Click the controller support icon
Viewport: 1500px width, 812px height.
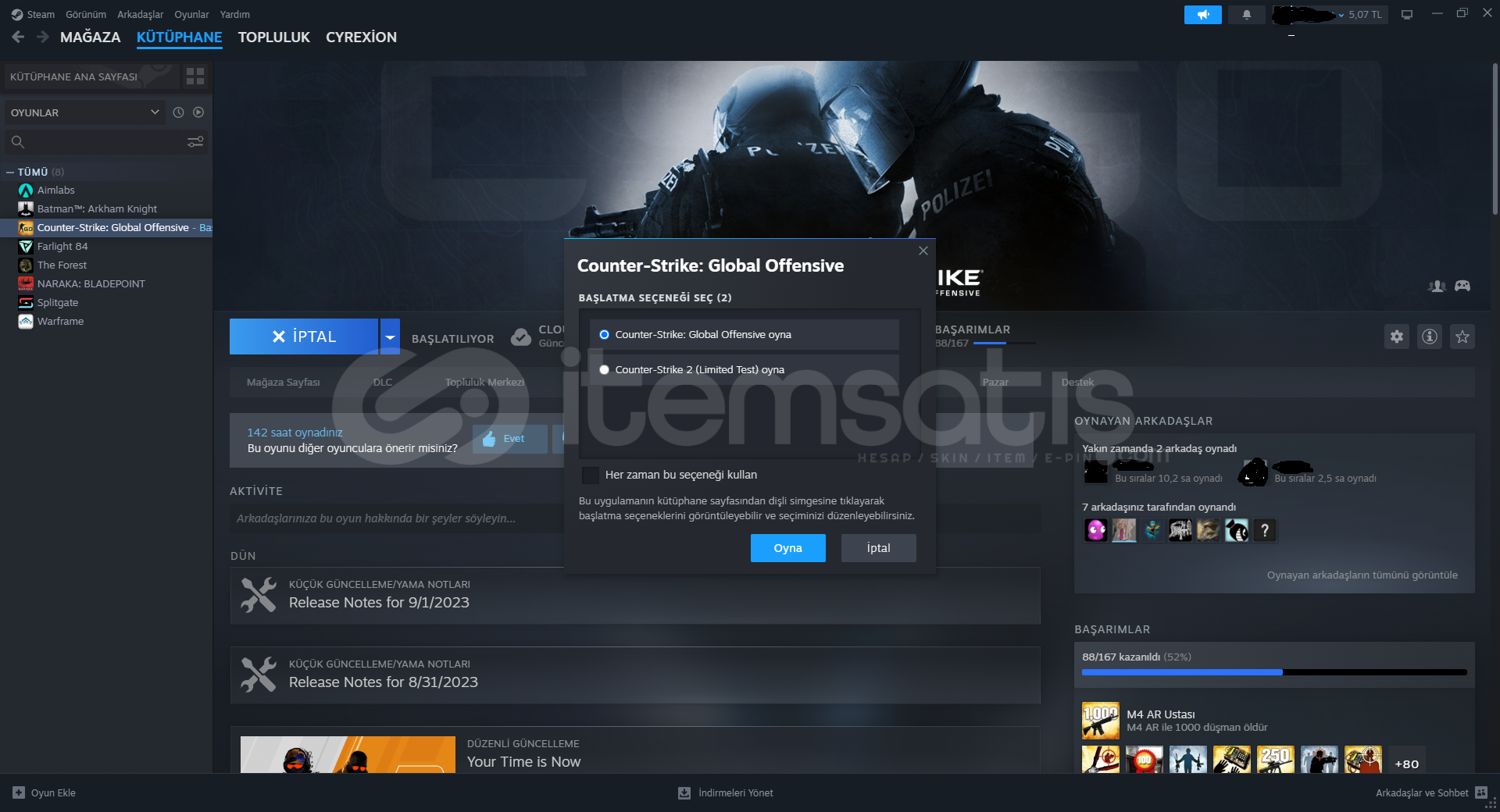tap(1462, 286)
